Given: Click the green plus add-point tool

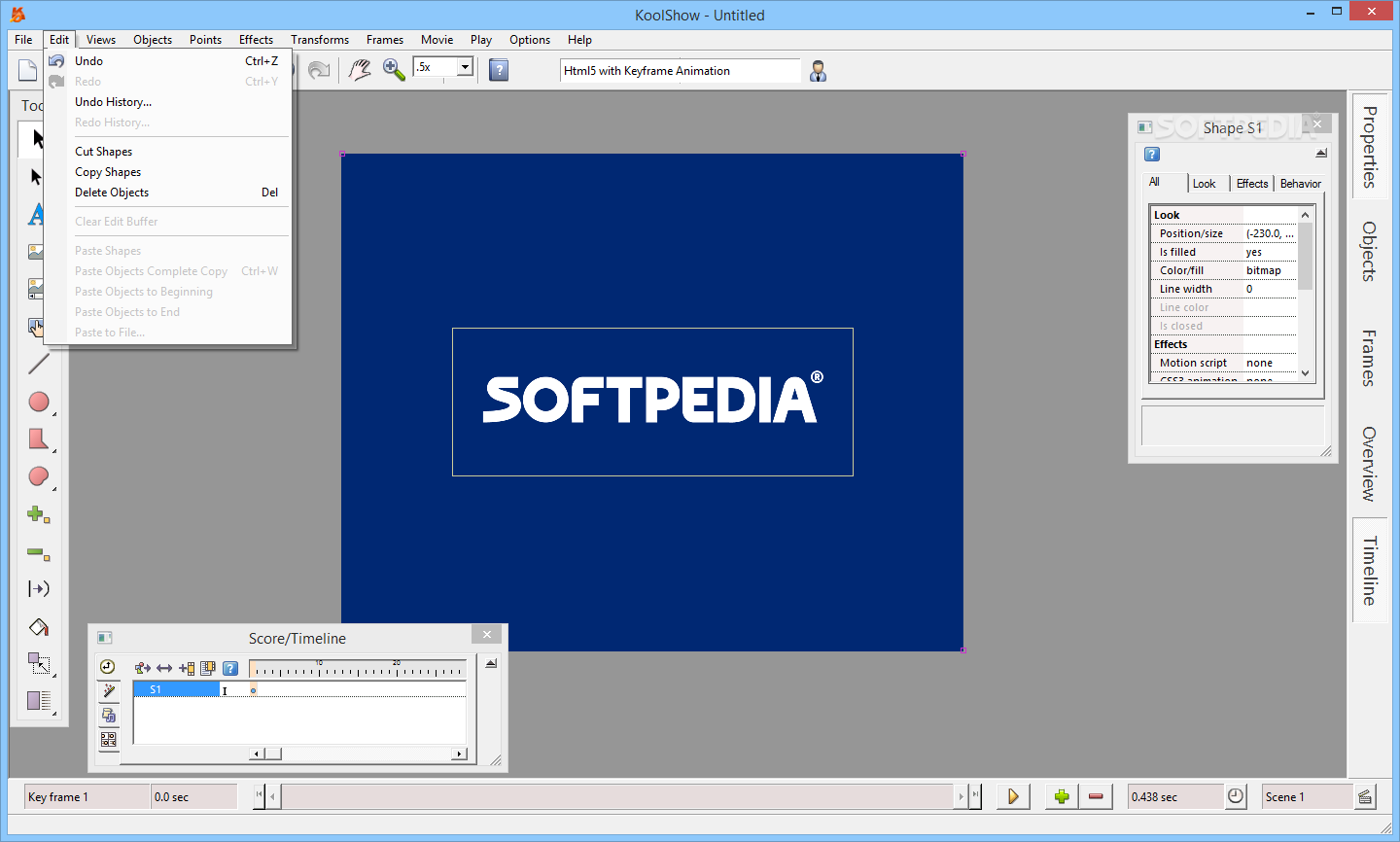Looking at the screenshot, I should click(39, 514).
